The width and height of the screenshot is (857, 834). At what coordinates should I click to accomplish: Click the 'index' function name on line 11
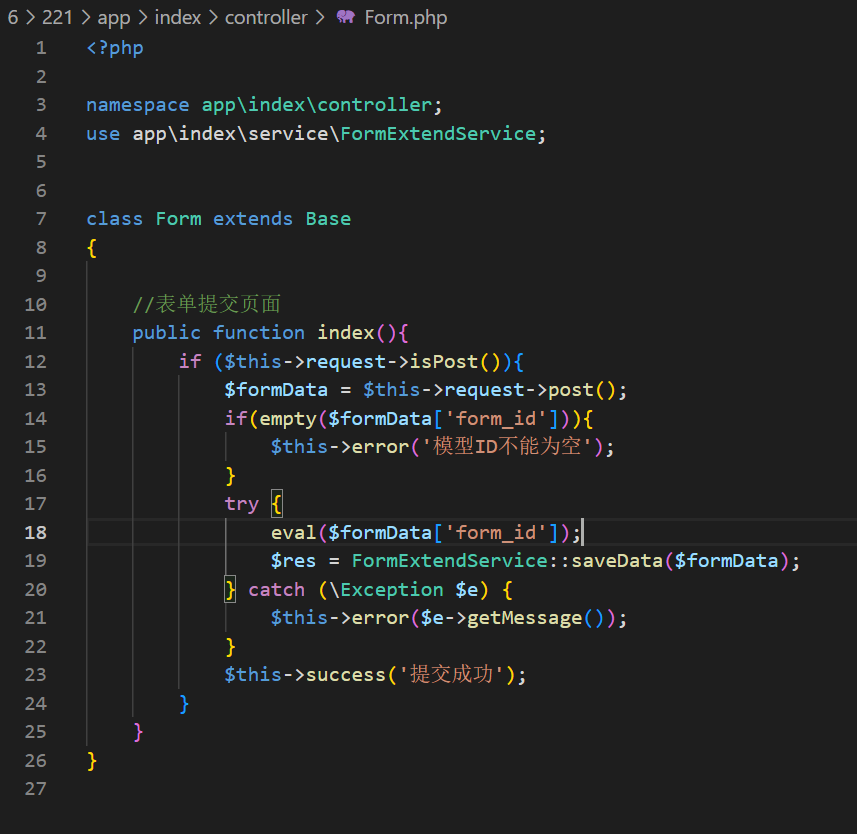[x=345, y=333]
